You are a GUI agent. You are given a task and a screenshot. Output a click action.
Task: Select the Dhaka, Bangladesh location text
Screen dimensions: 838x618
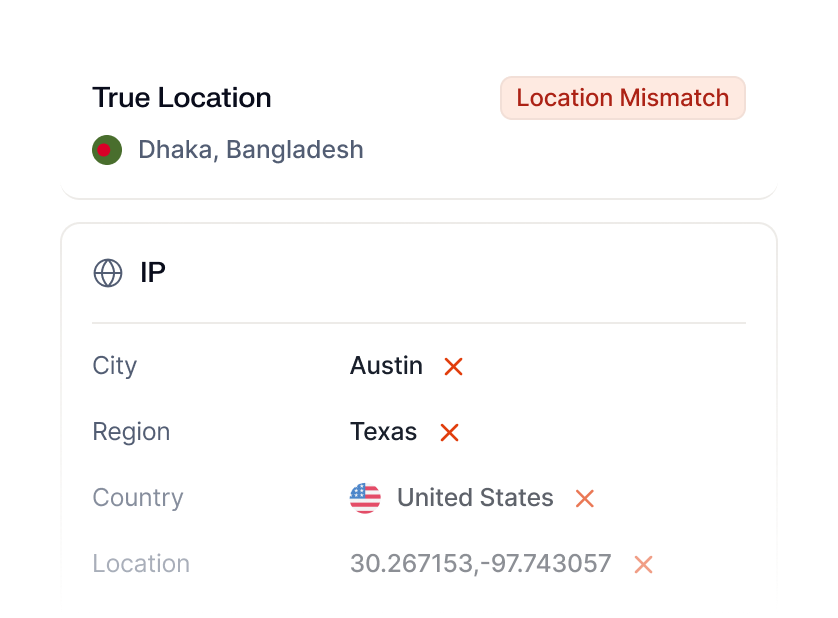click(250, 149)
